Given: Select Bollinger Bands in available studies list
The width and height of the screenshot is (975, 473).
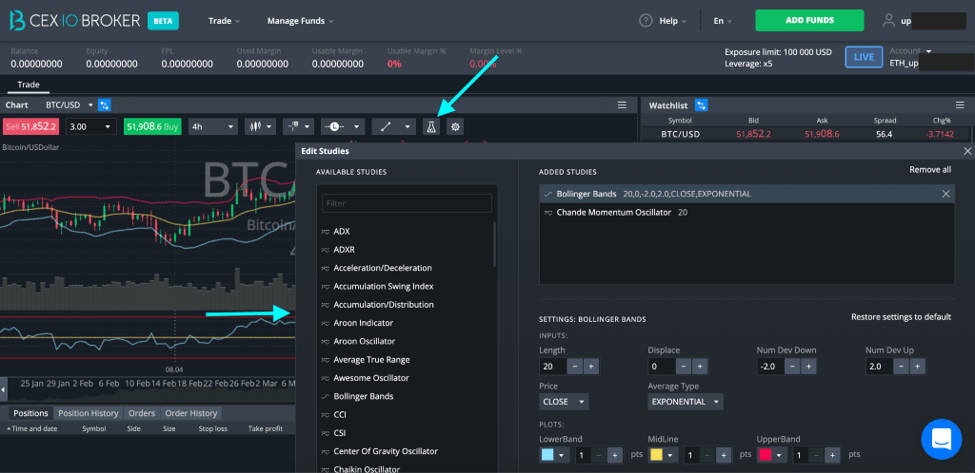Looking at the screenshot, I should (x=363, y=396).
